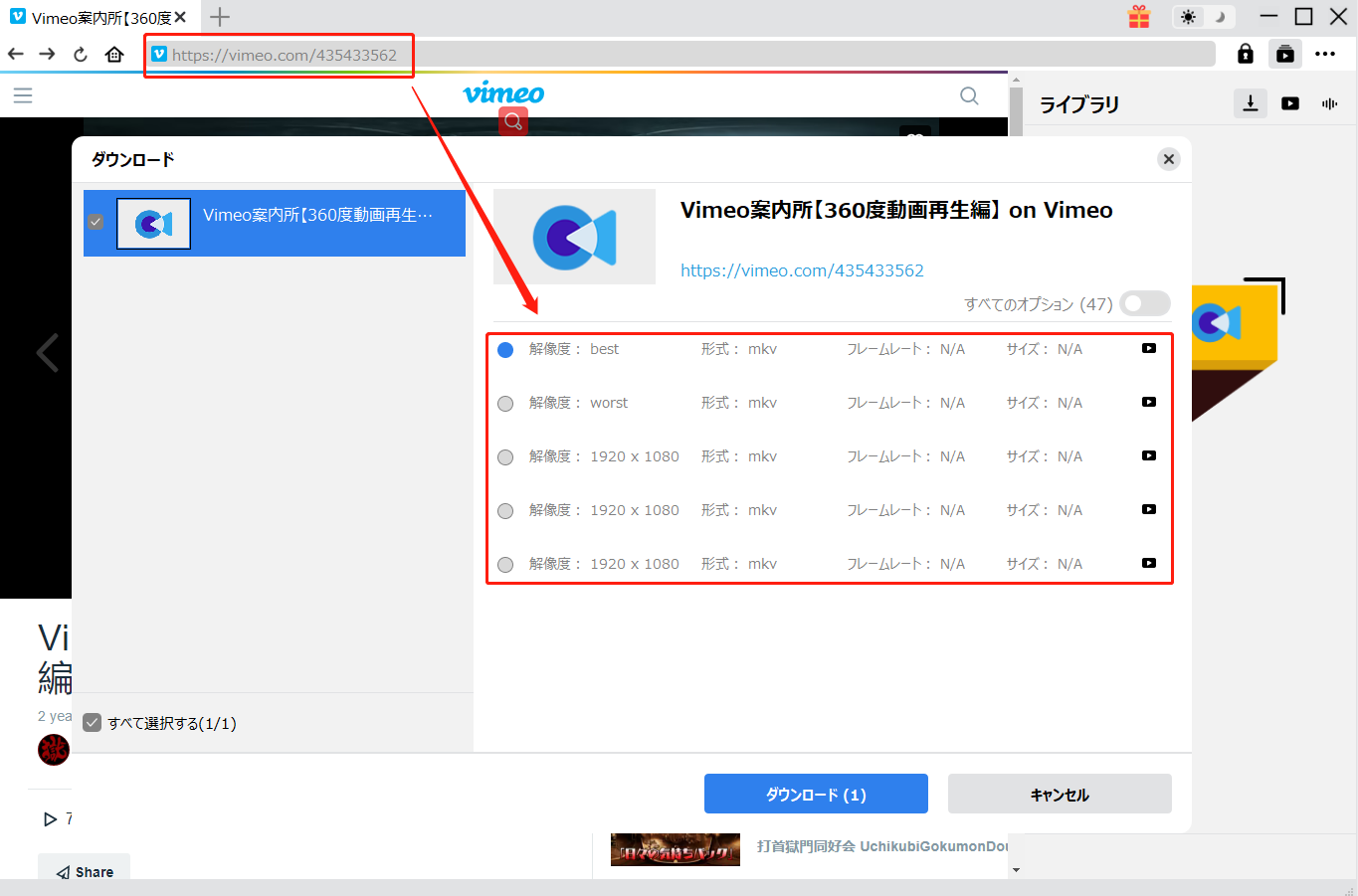The width and height of the screenshot is (1358, 896).
Task: Click the page scrollbar down arrow
Action: 1016,870
